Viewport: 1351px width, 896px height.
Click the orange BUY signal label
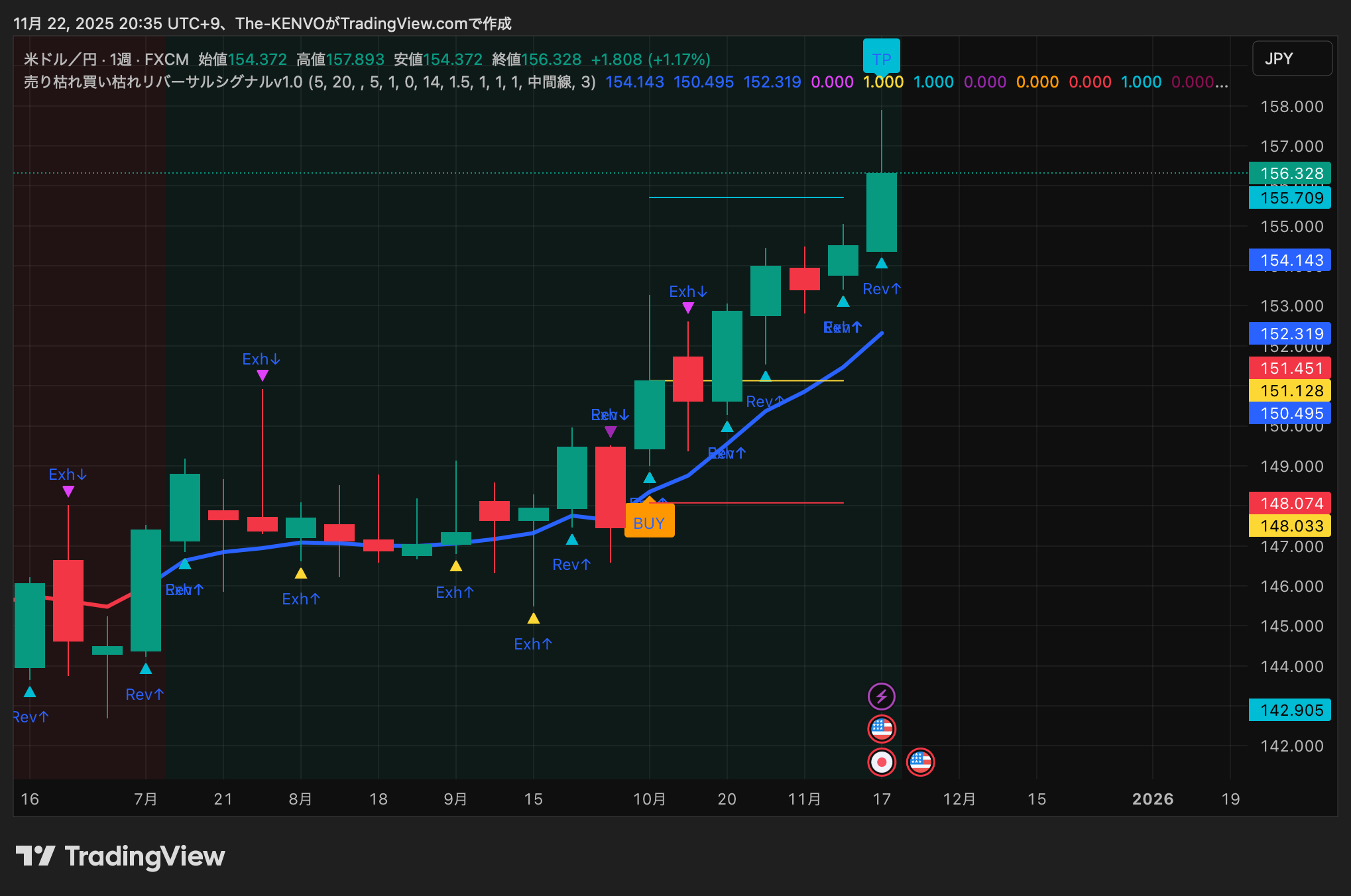649,523
